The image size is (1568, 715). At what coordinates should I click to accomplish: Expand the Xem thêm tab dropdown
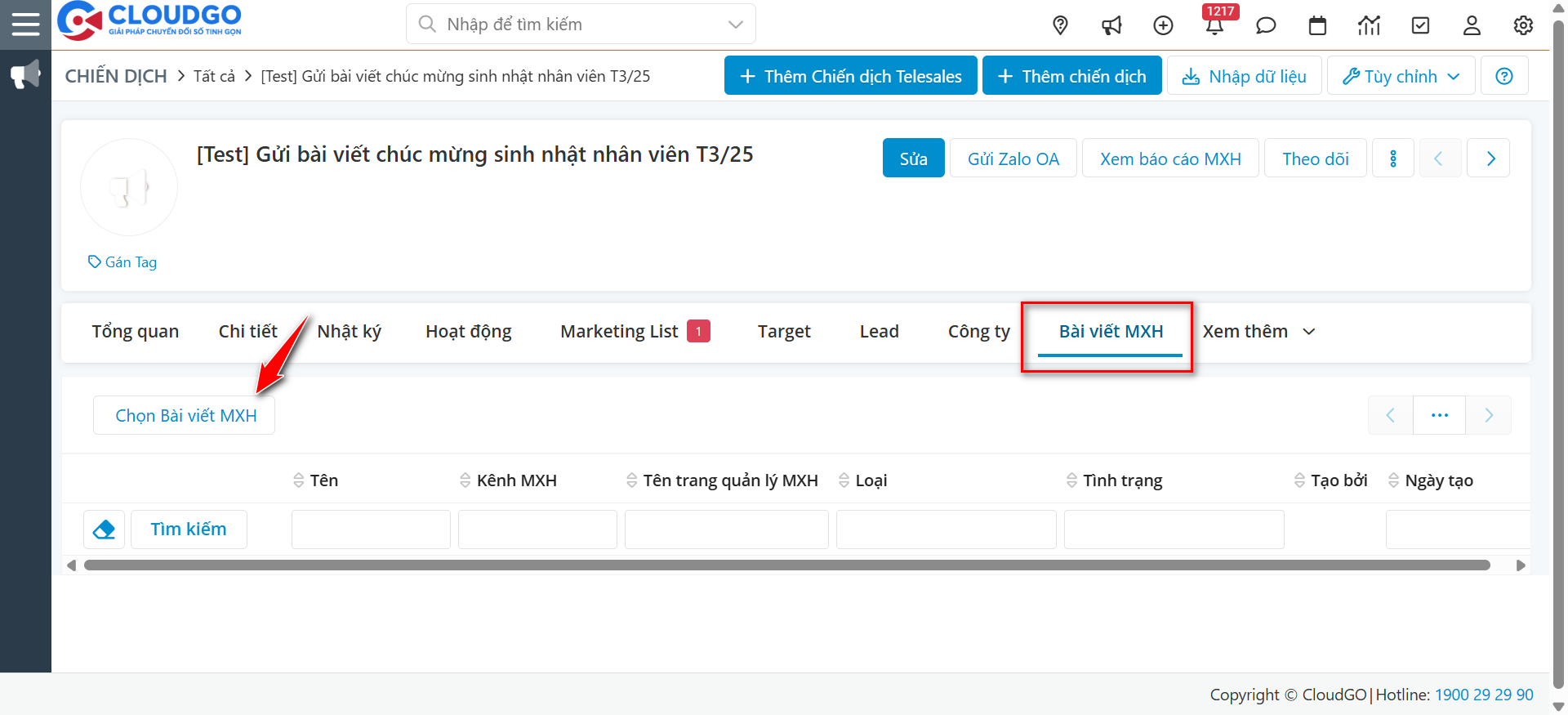pyautogui.click(x=1258, y=332)
